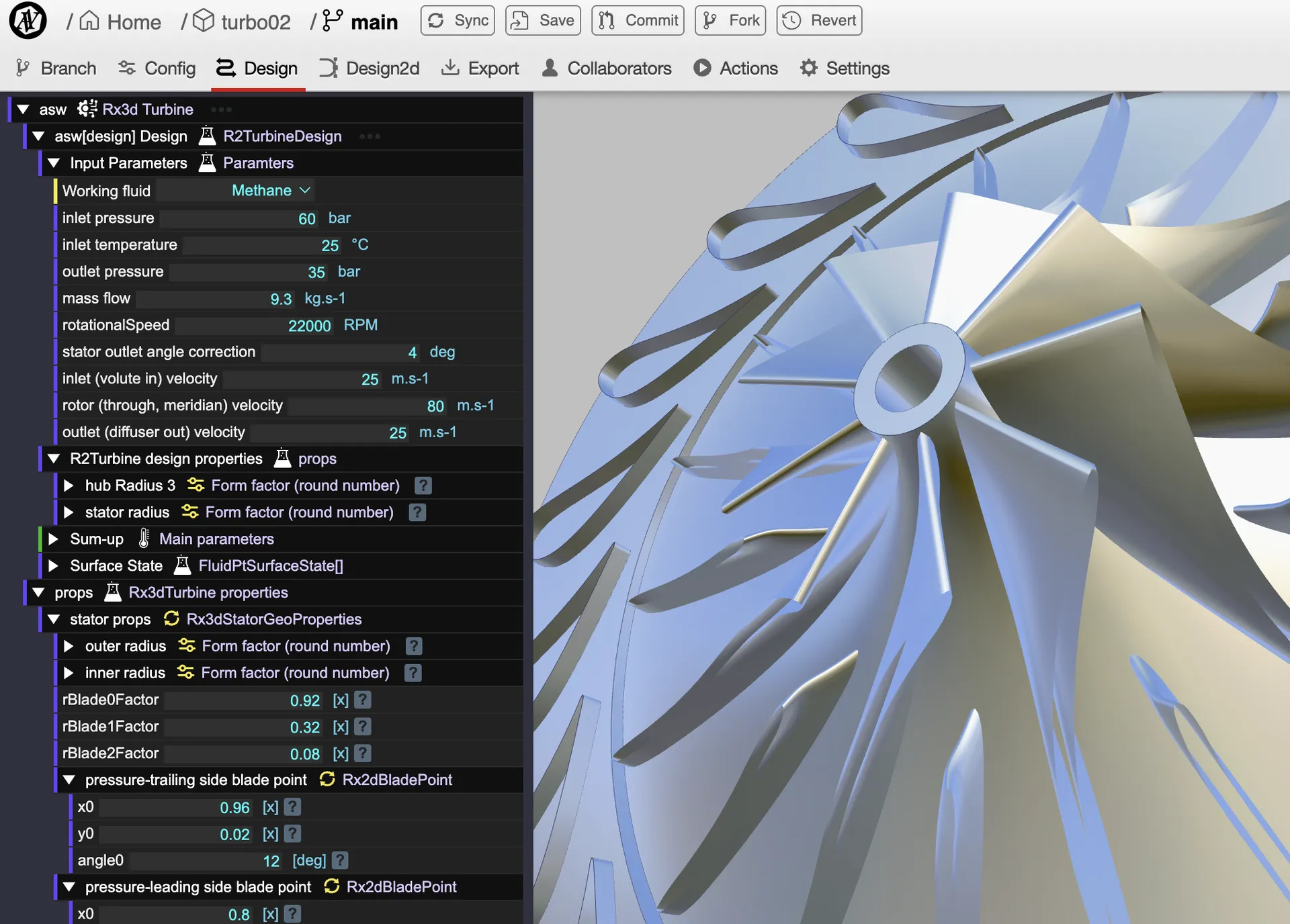Click the props flask icon beside R2Turbine design properties
Screen dimensions: 1290x924
pos(282,458)
